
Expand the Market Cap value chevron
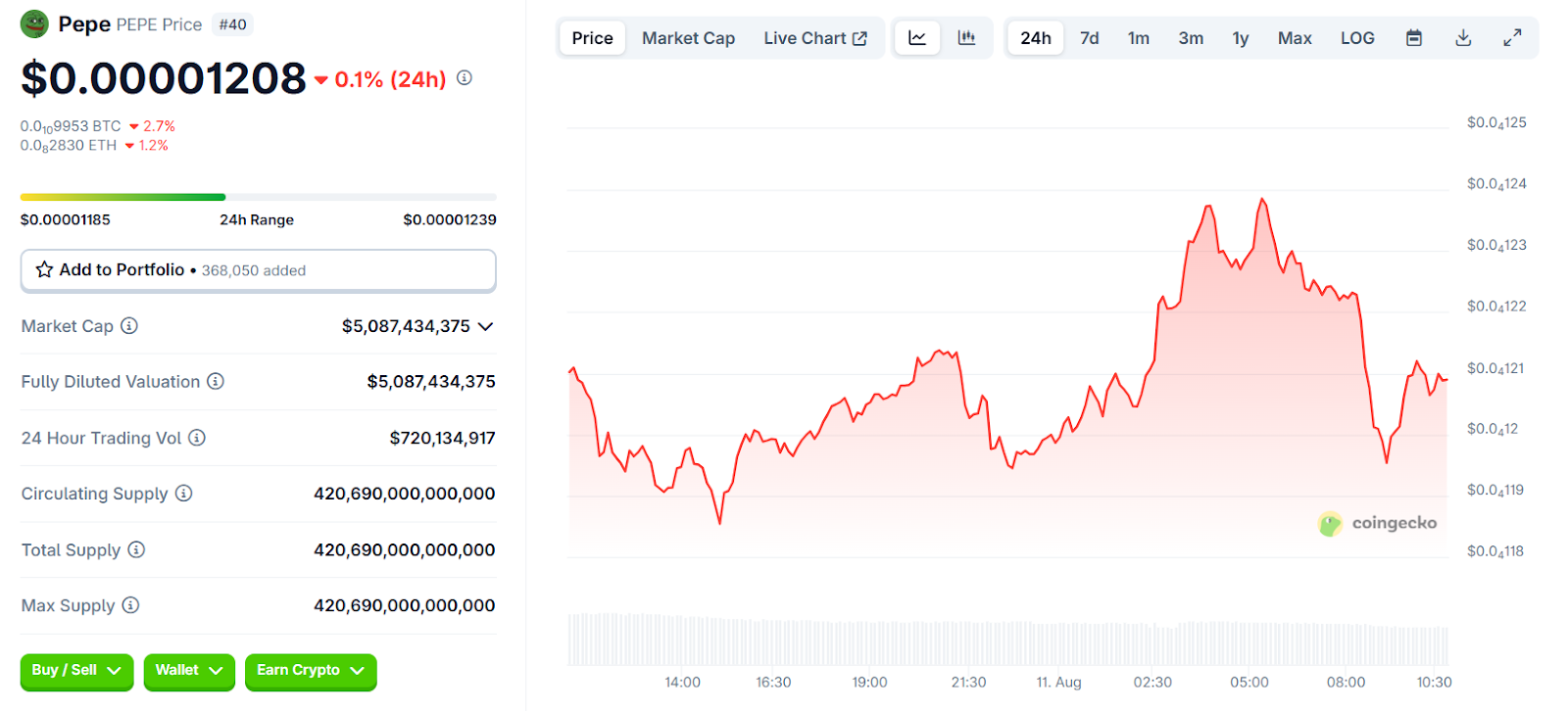[485, 326]
